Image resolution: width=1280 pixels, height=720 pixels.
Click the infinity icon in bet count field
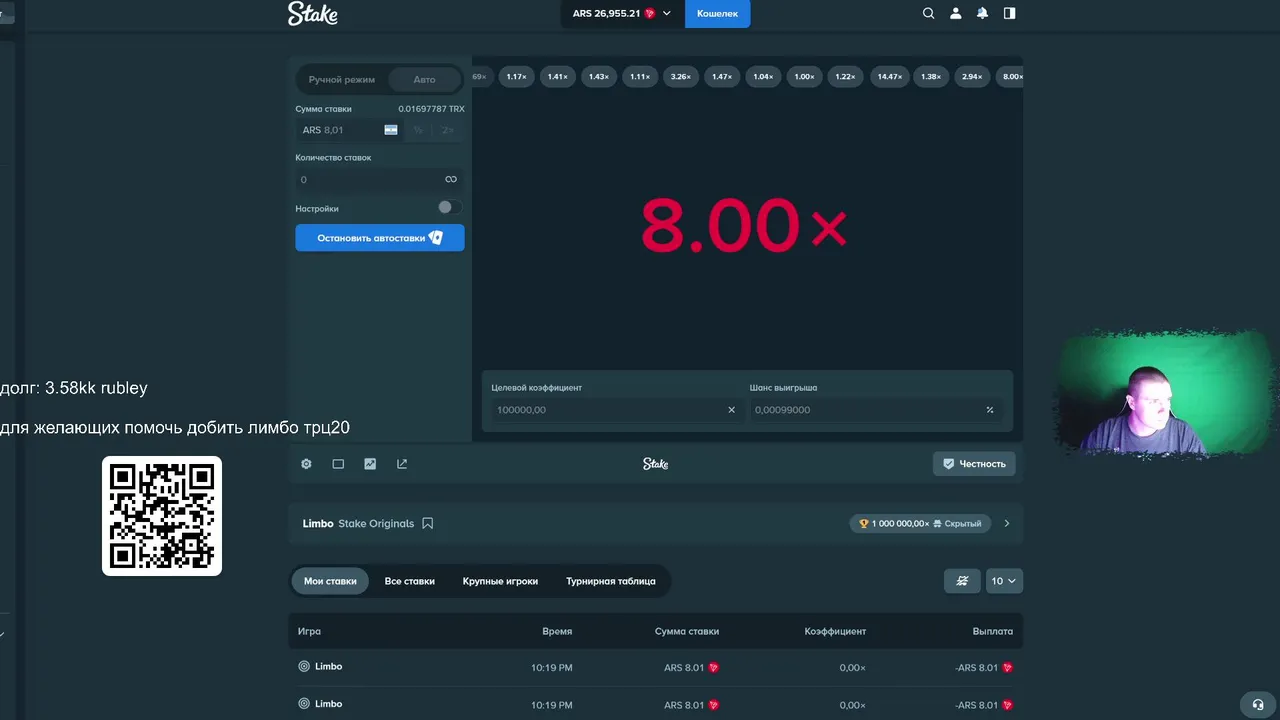click(451, 180)
